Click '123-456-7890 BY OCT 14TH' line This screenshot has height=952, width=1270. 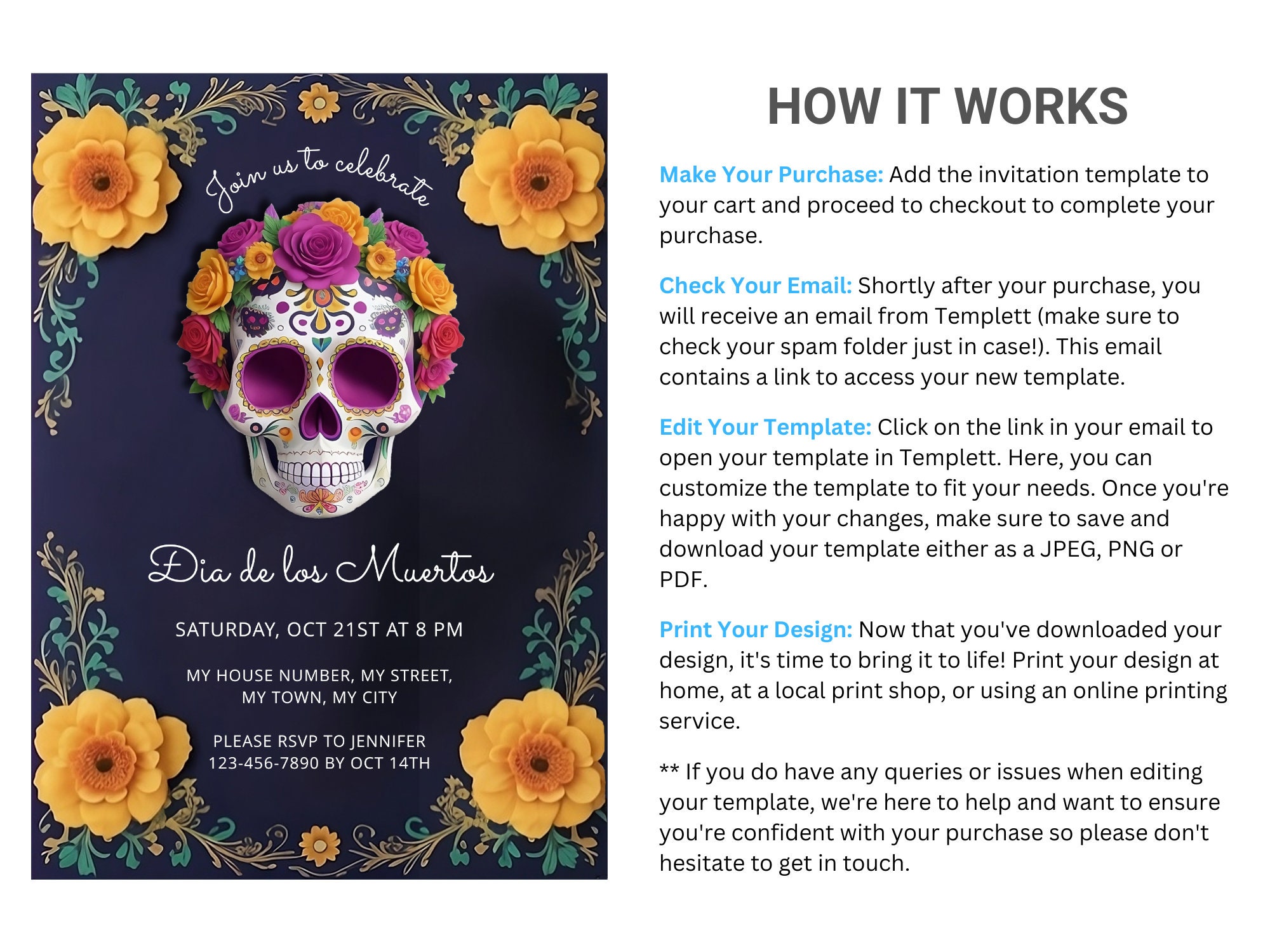pos(319,763)
